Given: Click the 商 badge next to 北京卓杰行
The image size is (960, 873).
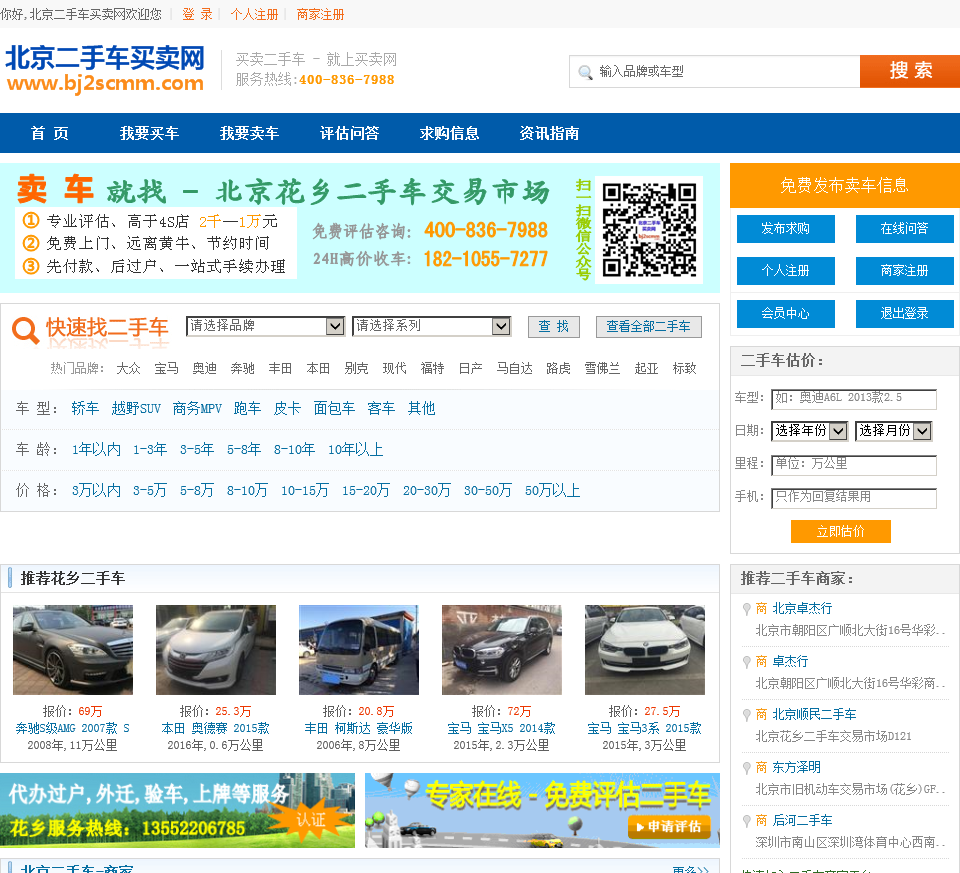Looking at the screenshot, I should [761, 608].
